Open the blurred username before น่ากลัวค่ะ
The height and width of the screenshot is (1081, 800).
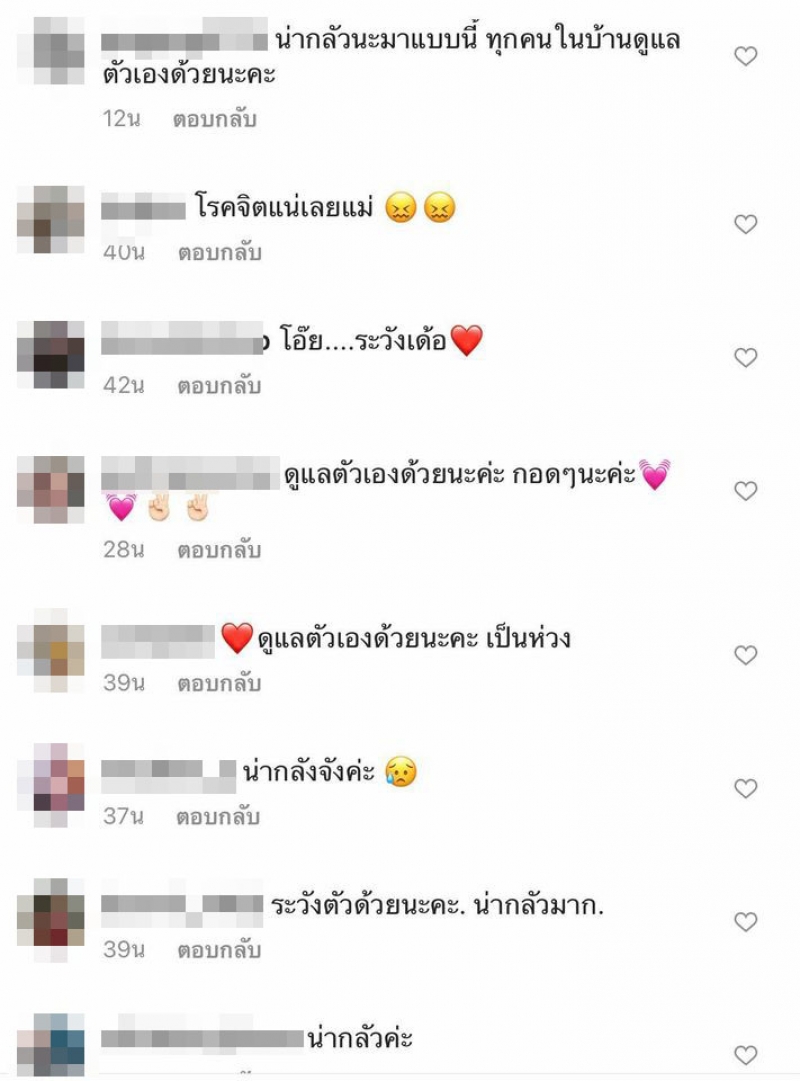click(202, 1038)
